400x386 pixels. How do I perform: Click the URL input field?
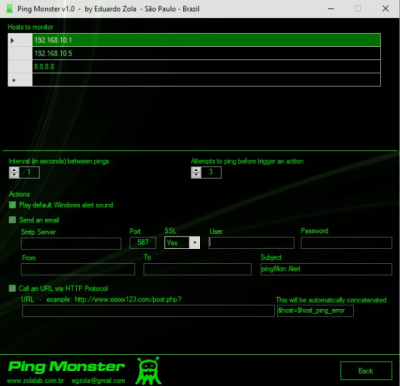(148, 311)
